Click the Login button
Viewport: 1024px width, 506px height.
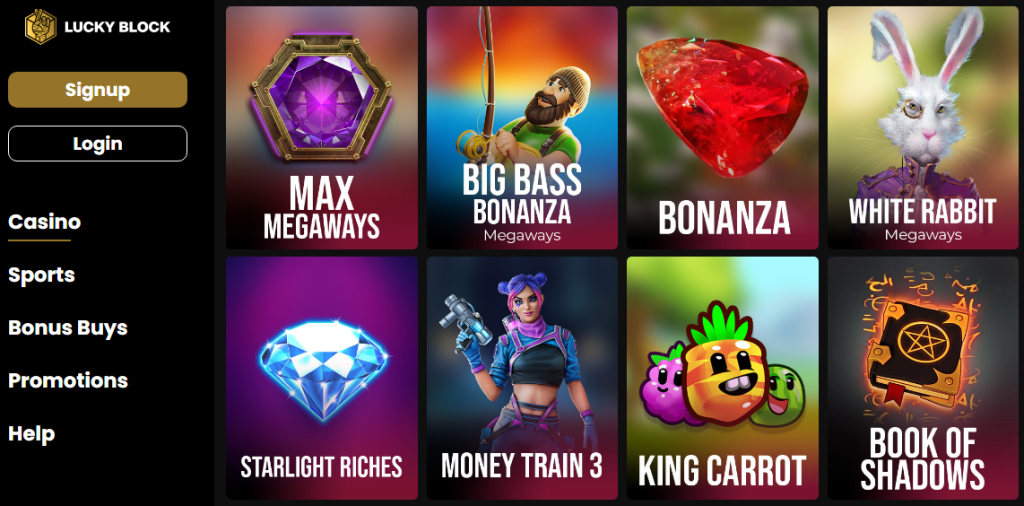point(98,144)
